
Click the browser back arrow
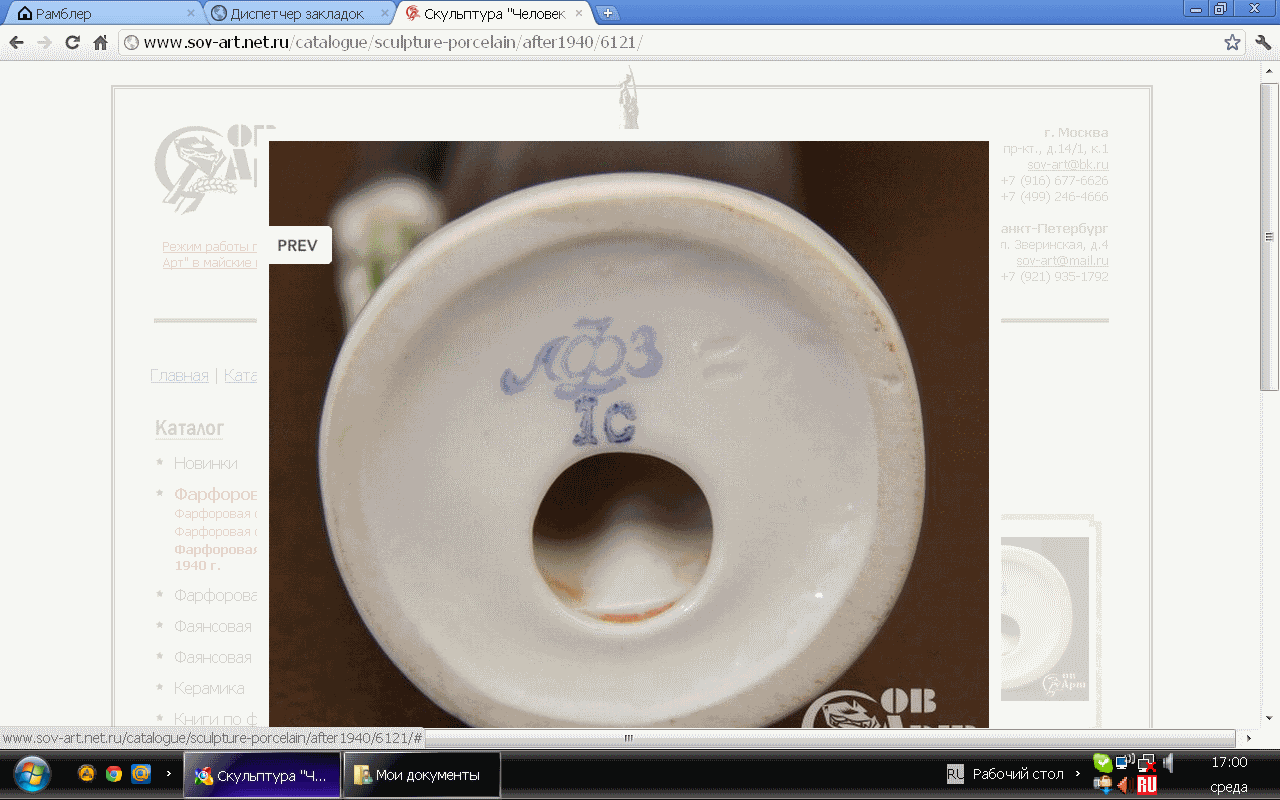tap(17, 43)
